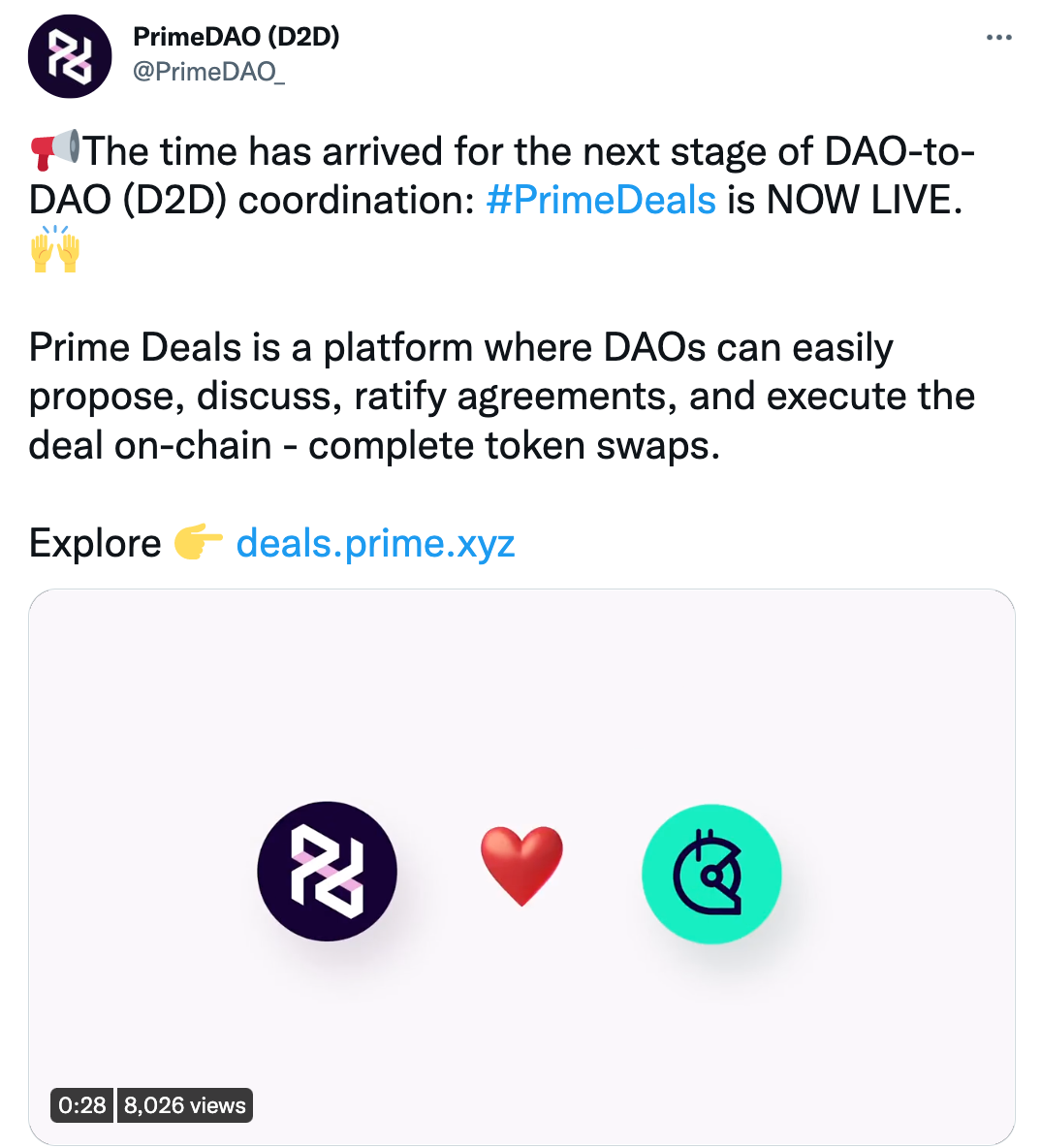Click the PrimeDAO profile avatar
1041x1148 pixels.
(x=70, y=56)
